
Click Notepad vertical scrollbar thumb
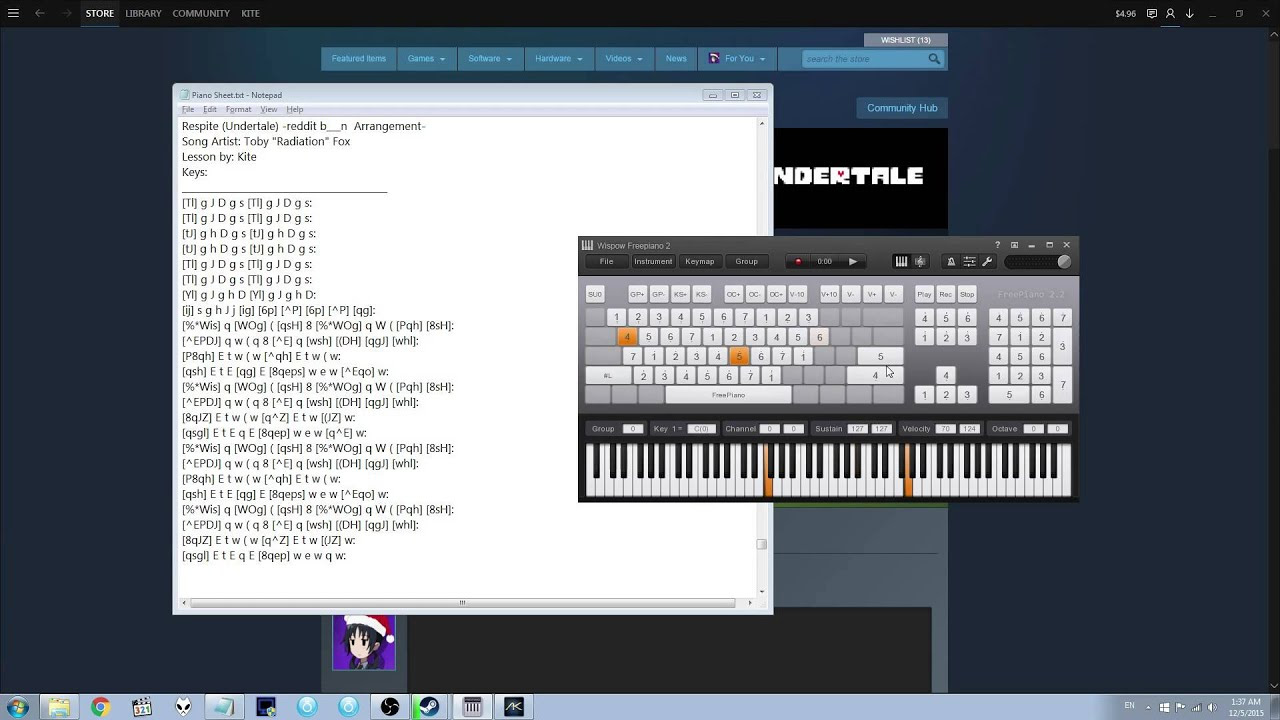761,544
